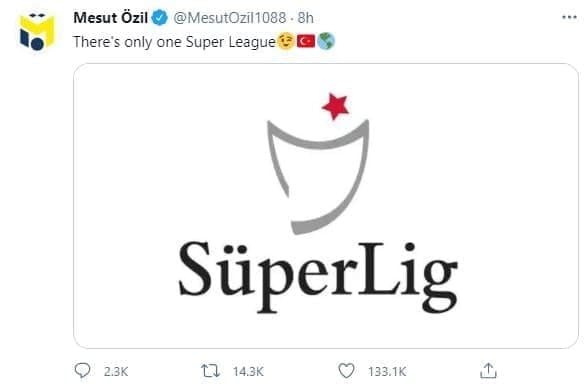Screen dimensions: 585x391
Task: Click tweet text 'There's only one Super League'
Action: (x=174, y=41)
